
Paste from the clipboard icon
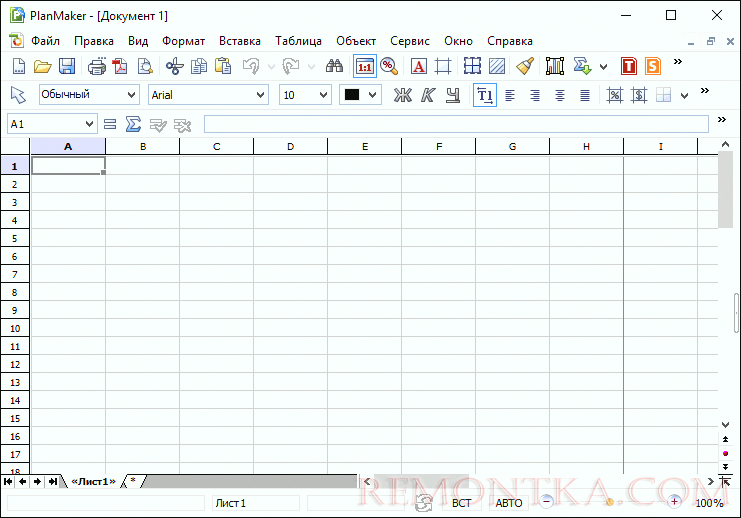click(x=223, y=66)
